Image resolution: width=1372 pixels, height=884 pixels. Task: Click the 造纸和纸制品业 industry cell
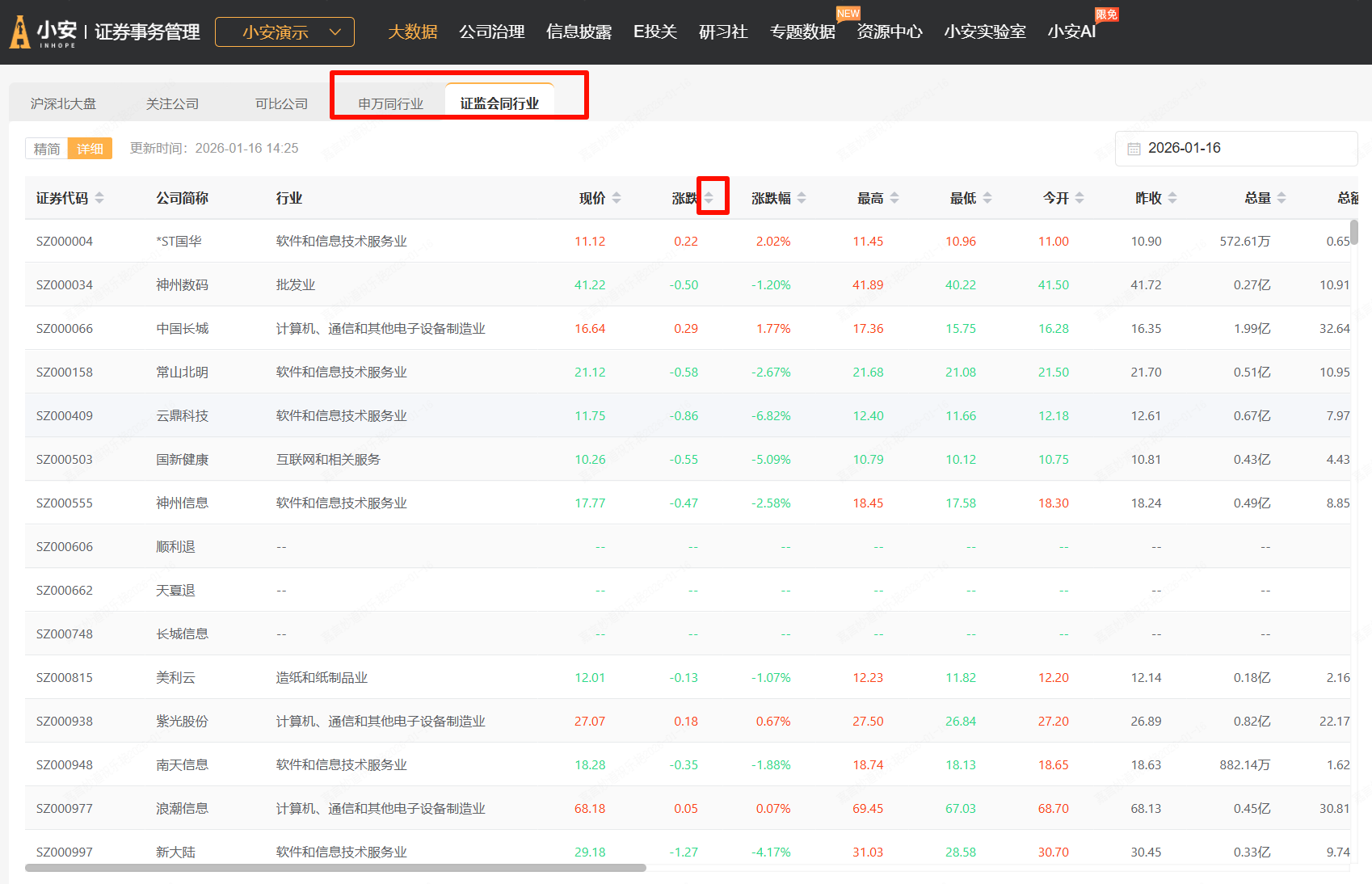click(322, 677)
